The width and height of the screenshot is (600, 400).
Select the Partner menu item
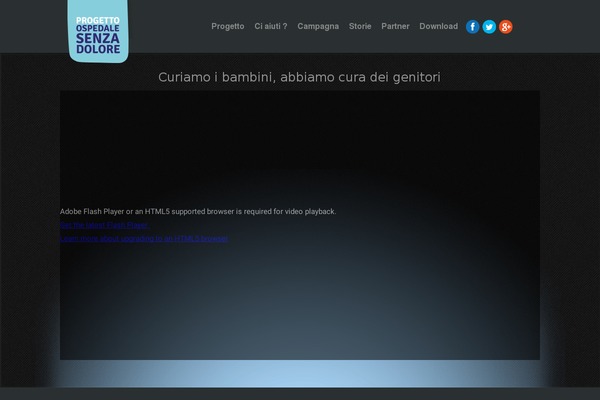[395, 26]
